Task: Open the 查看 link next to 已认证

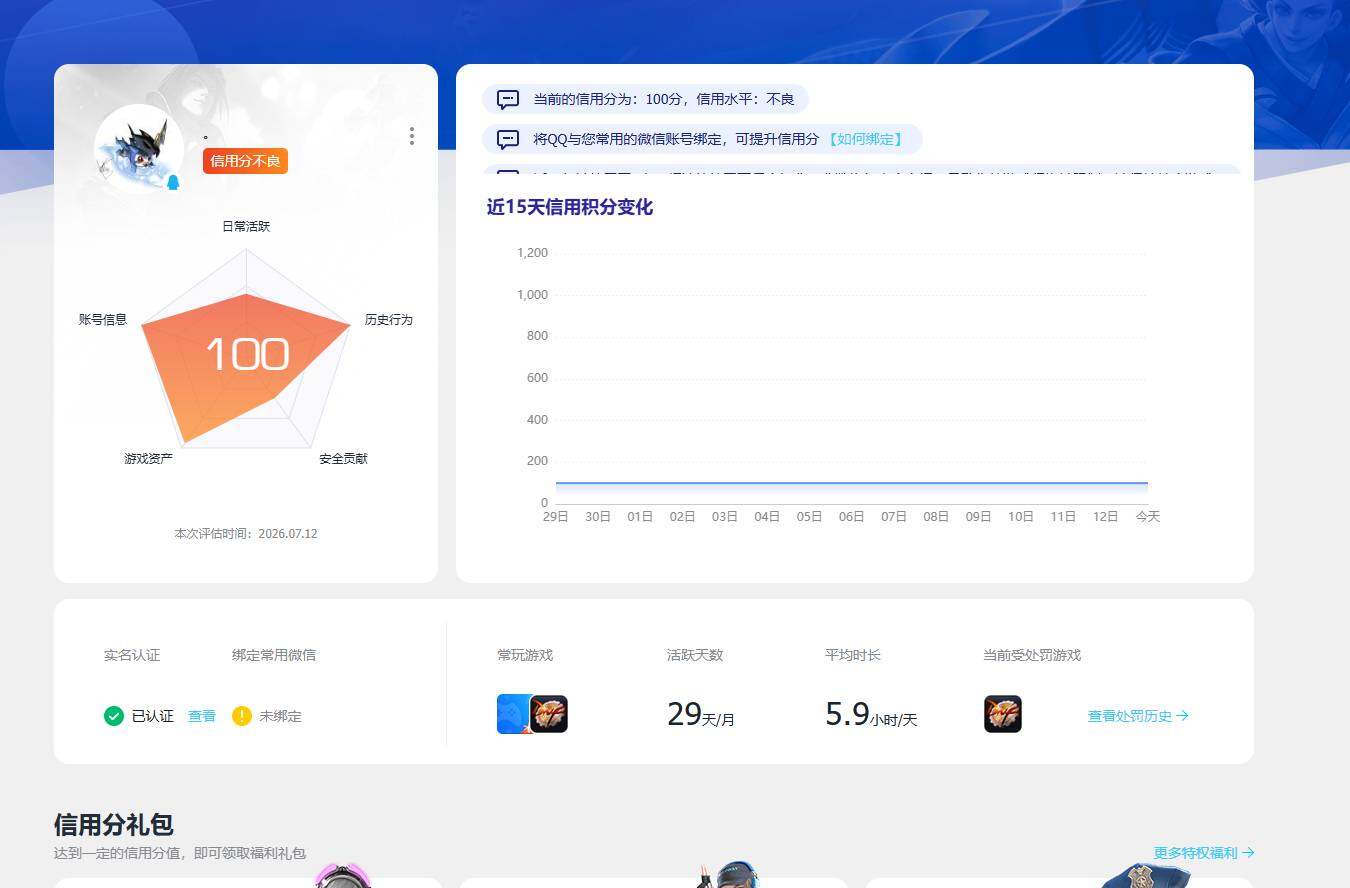Action: (x=202, y=716)
